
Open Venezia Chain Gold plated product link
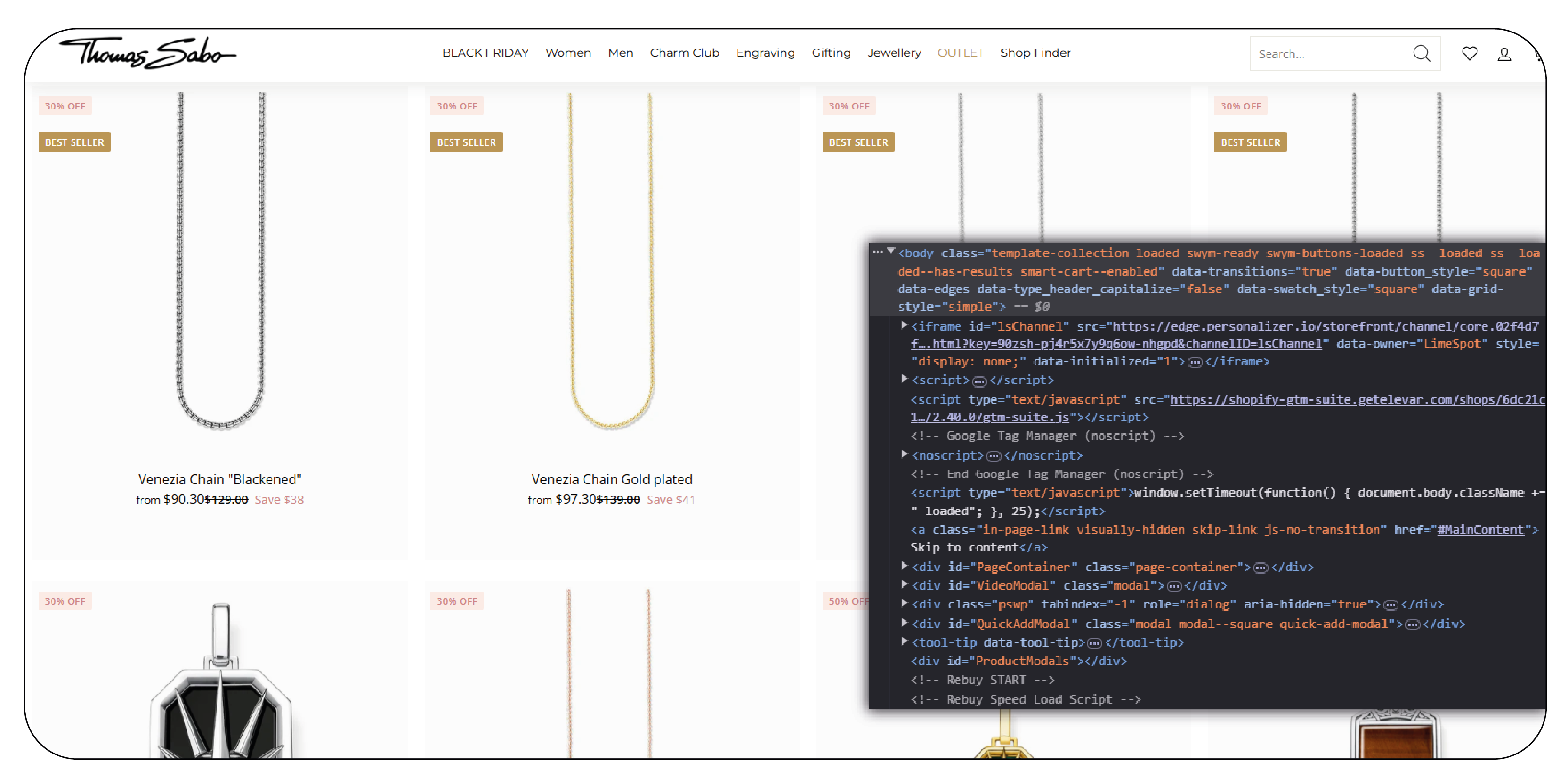pyautogui.click(x=611, y=479)
